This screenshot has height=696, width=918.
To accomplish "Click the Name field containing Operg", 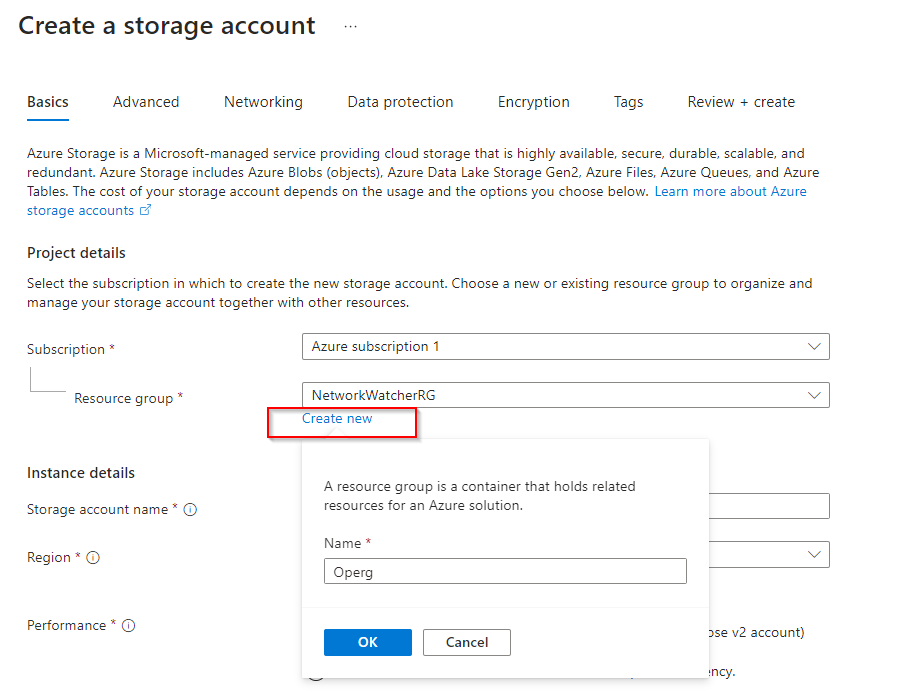I will 505,571.
